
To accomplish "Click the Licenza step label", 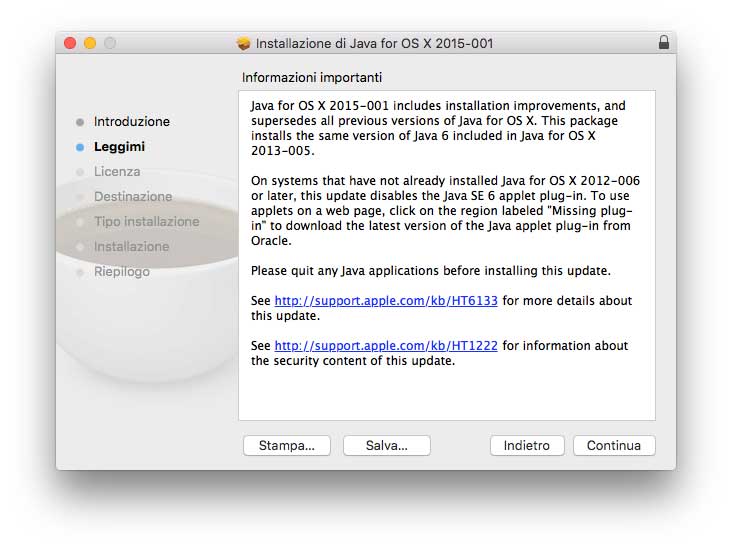I will 117,171.
